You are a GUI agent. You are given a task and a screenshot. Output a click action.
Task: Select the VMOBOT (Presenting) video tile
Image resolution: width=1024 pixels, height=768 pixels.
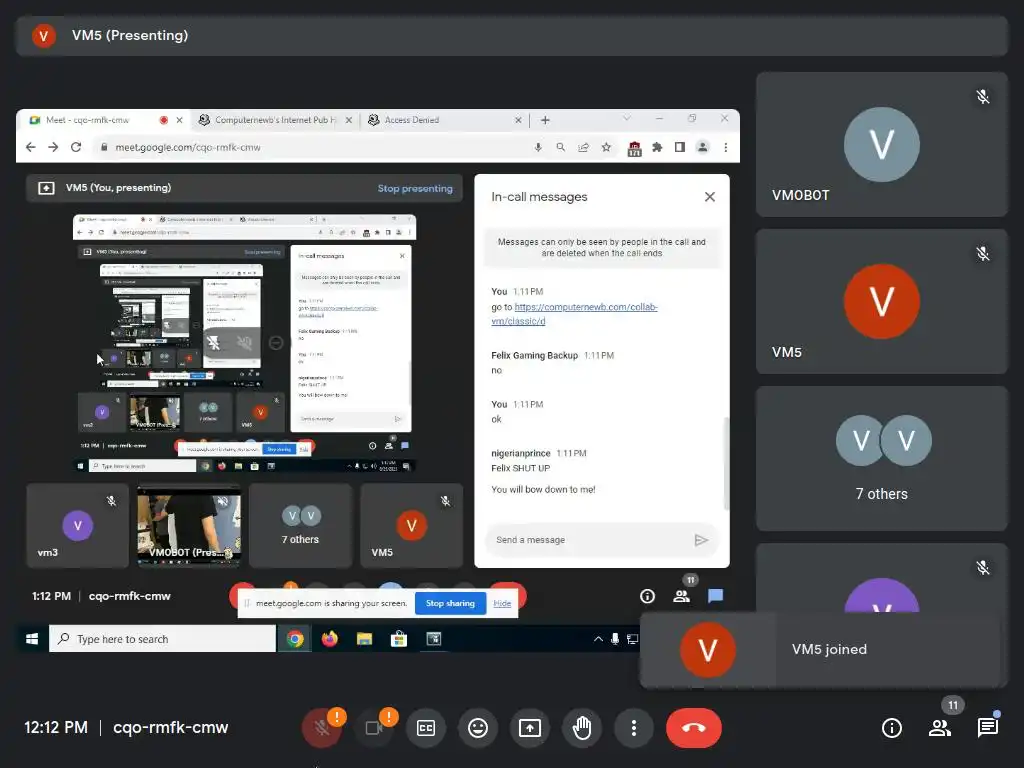pos(189,526)
